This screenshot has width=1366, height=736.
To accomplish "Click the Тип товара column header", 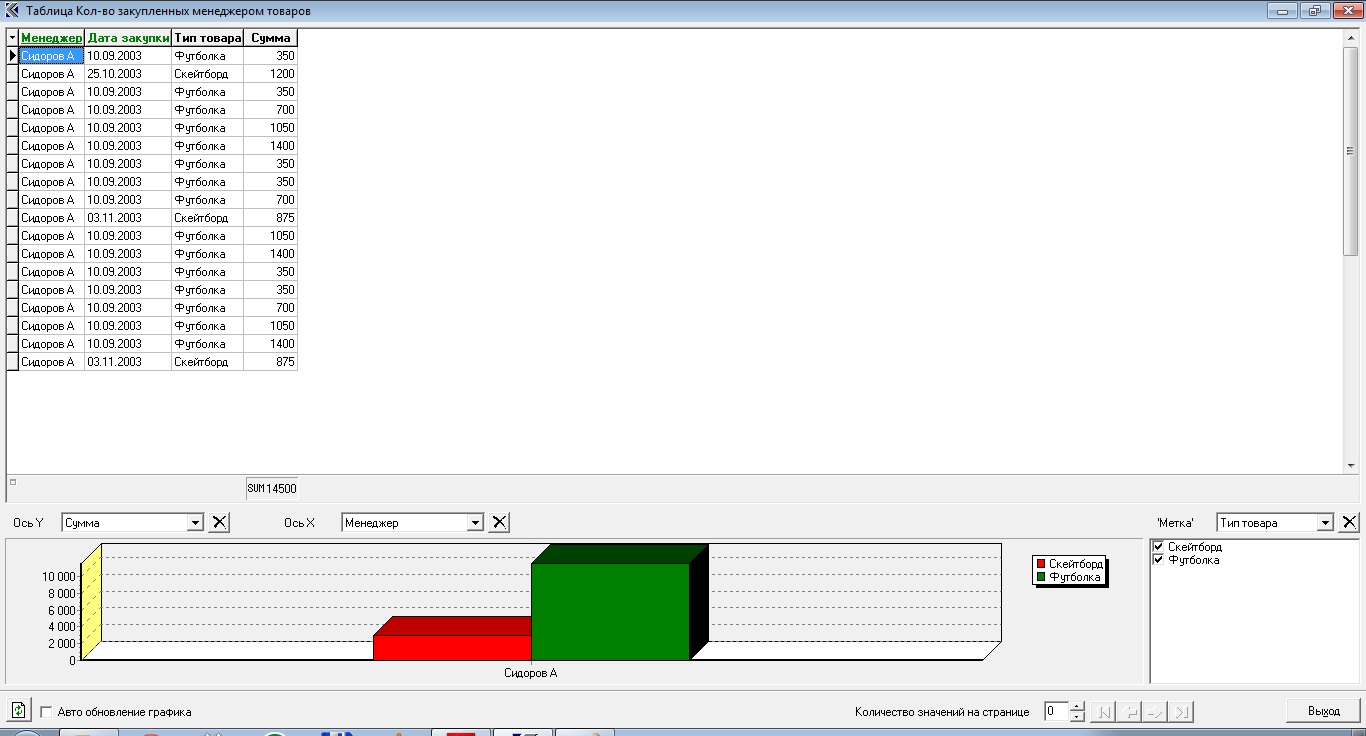I will click(x=207, y=38).
